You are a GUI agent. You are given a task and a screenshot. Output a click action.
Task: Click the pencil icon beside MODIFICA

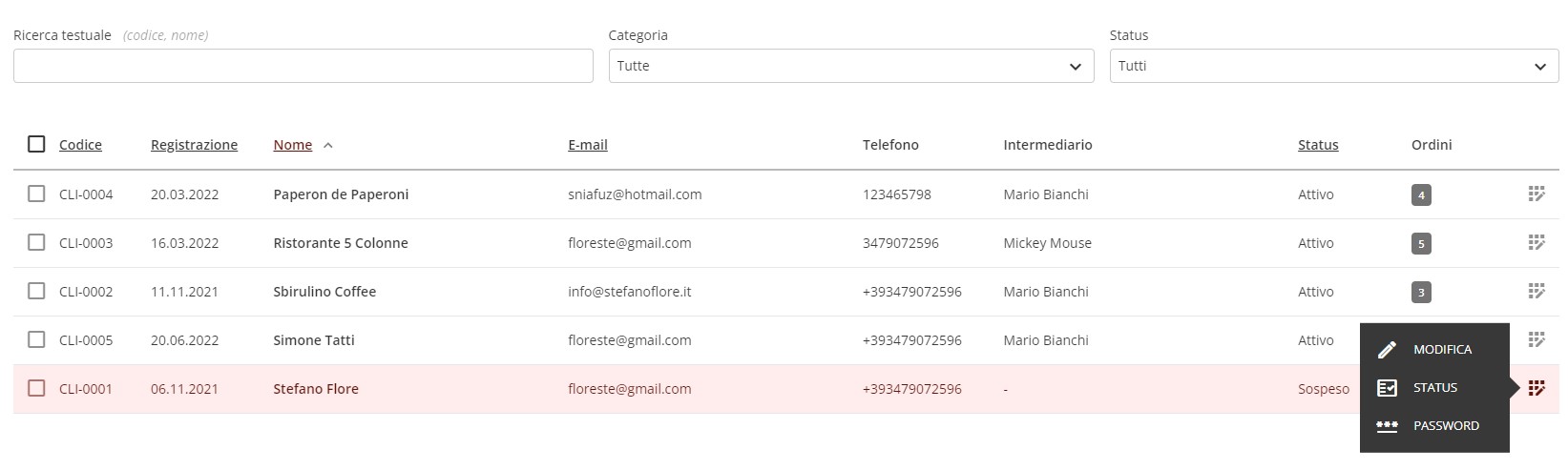coord(1387,350)
